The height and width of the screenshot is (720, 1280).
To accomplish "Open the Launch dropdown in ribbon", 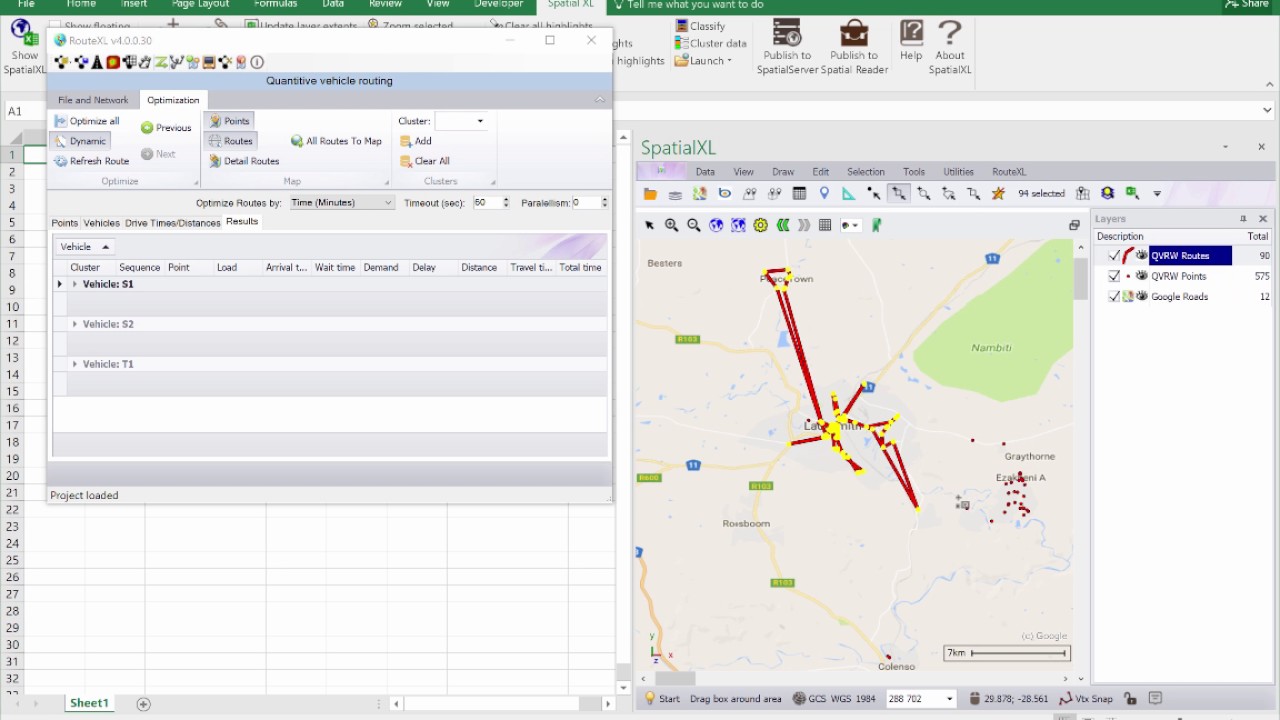I will click(704, 60).
